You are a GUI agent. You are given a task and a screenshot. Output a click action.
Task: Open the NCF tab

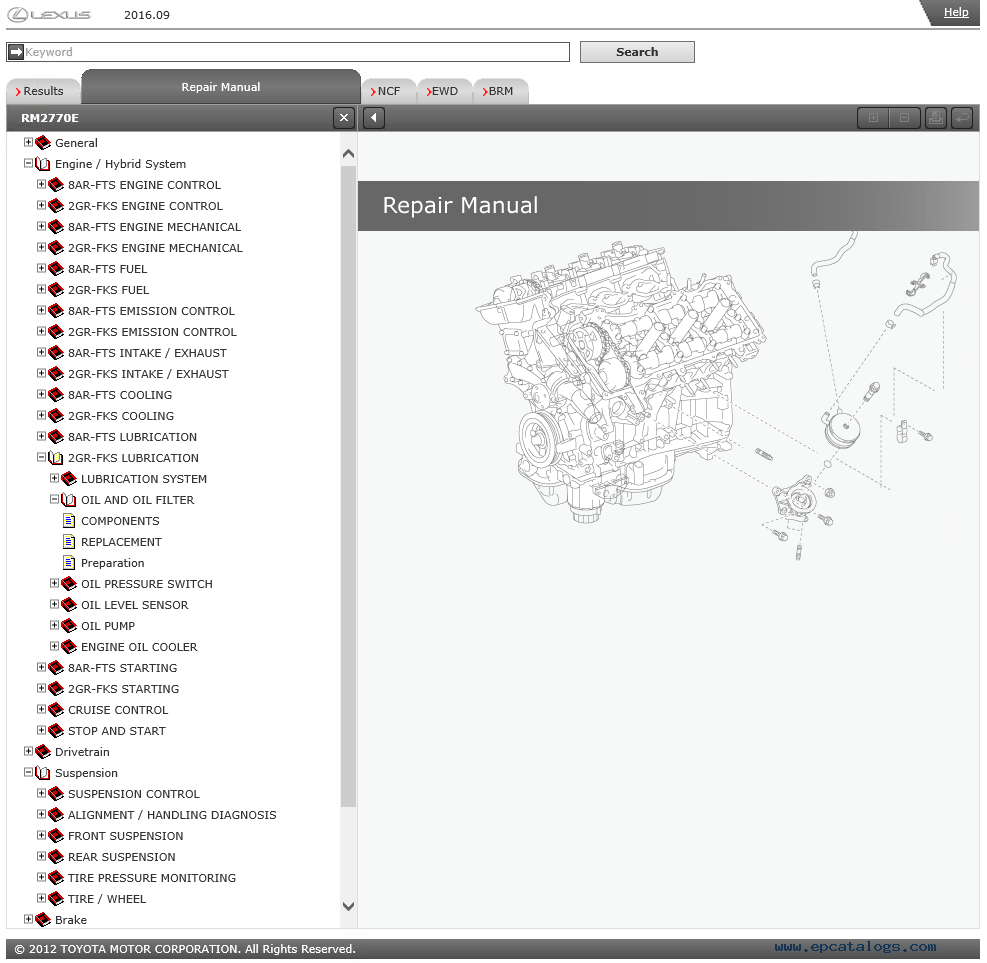click(x=388, y=91)
